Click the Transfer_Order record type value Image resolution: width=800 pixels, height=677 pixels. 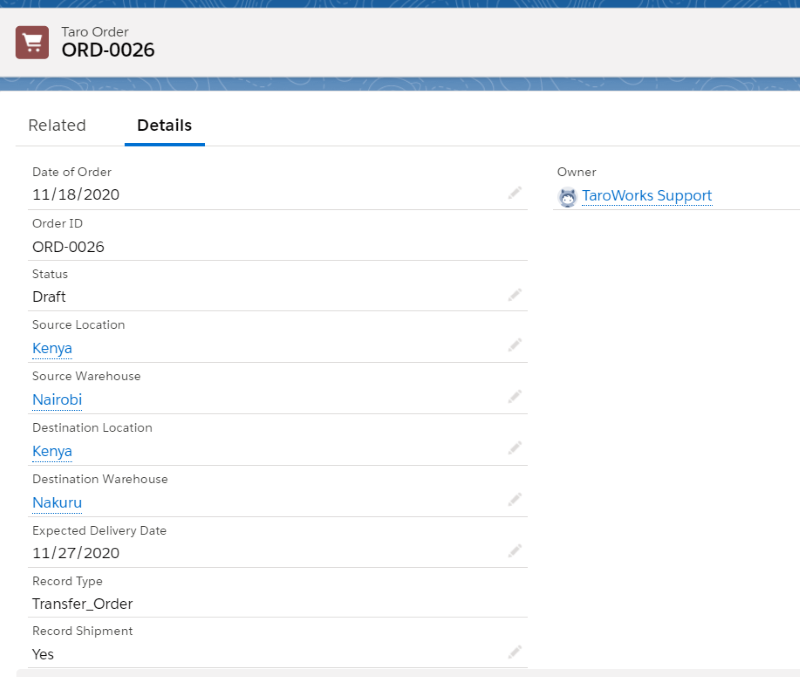click(82, 604)
